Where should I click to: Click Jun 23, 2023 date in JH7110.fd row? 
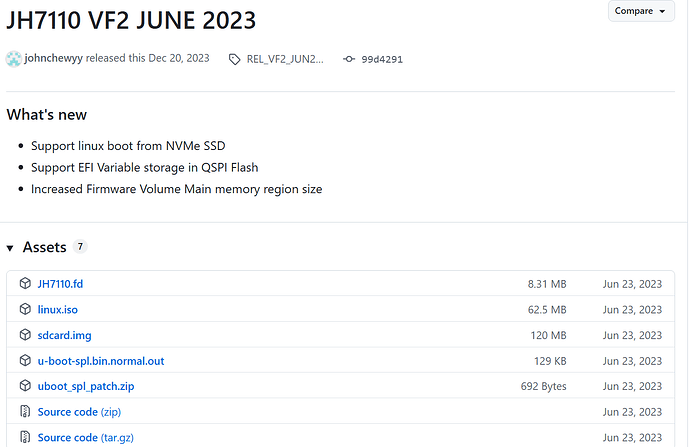coord(632,284)
